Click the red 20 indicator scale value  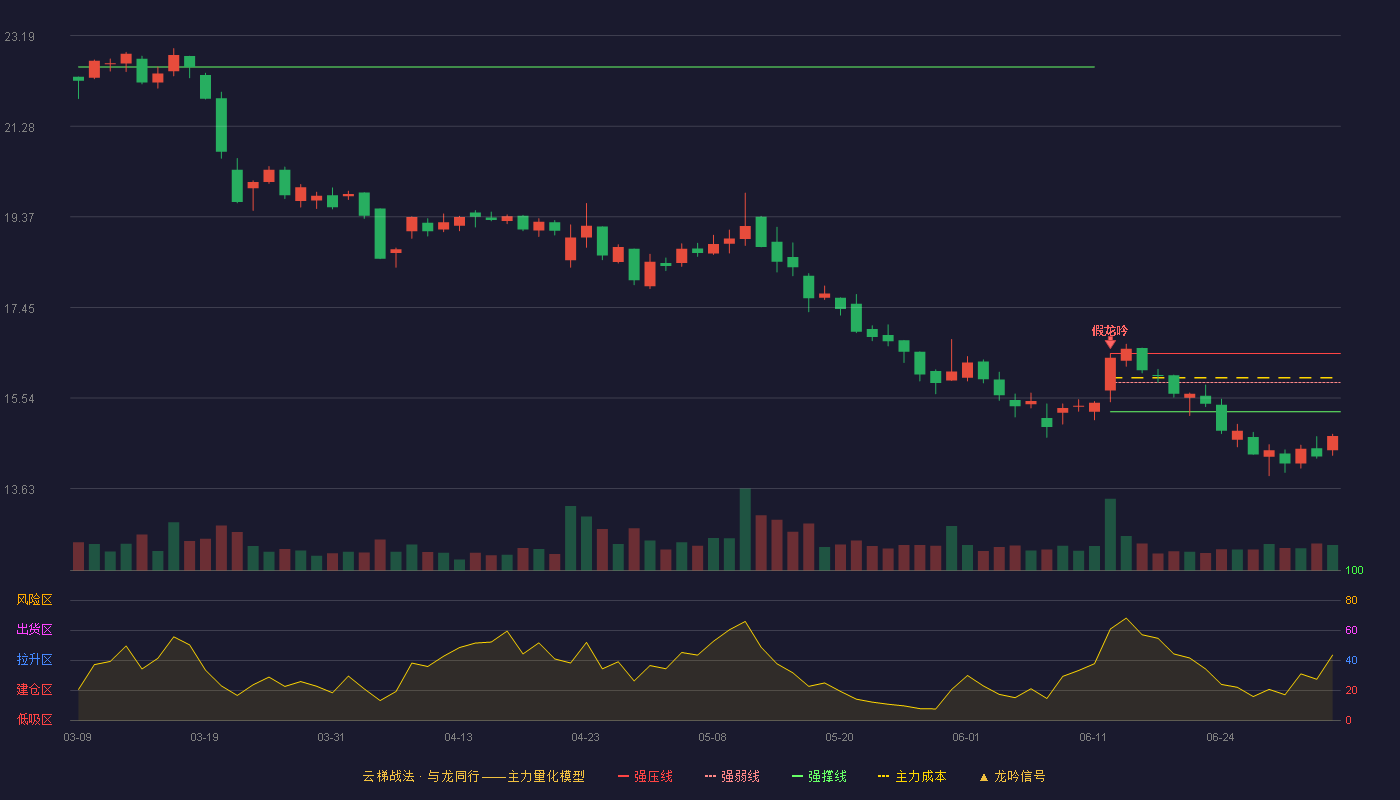(x=1351, y=690)
